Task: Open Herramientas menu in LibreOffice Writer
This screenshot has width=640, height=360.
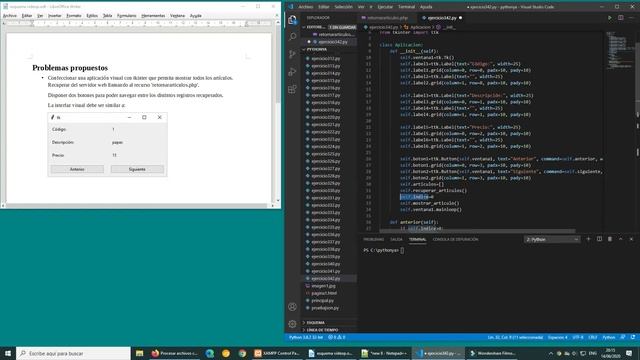Action: (153, 16)
